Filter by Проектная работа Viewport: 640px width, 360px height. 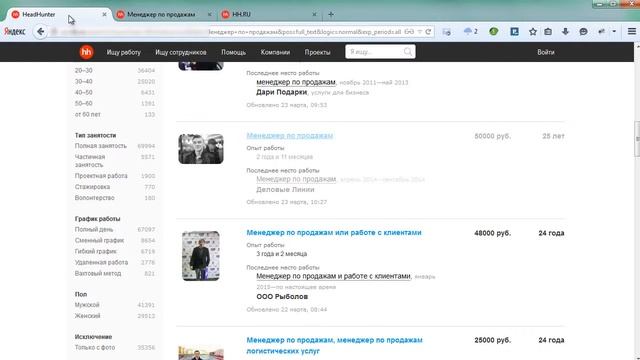point(101,176)
